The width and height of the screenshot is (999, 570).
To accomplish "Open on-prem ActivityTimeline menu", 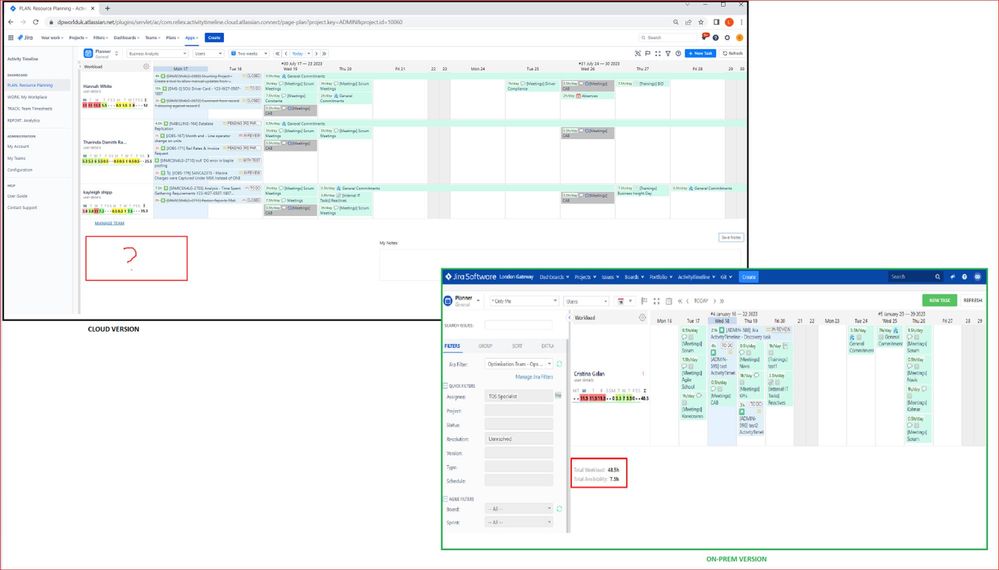I will (x=696, y=276).
